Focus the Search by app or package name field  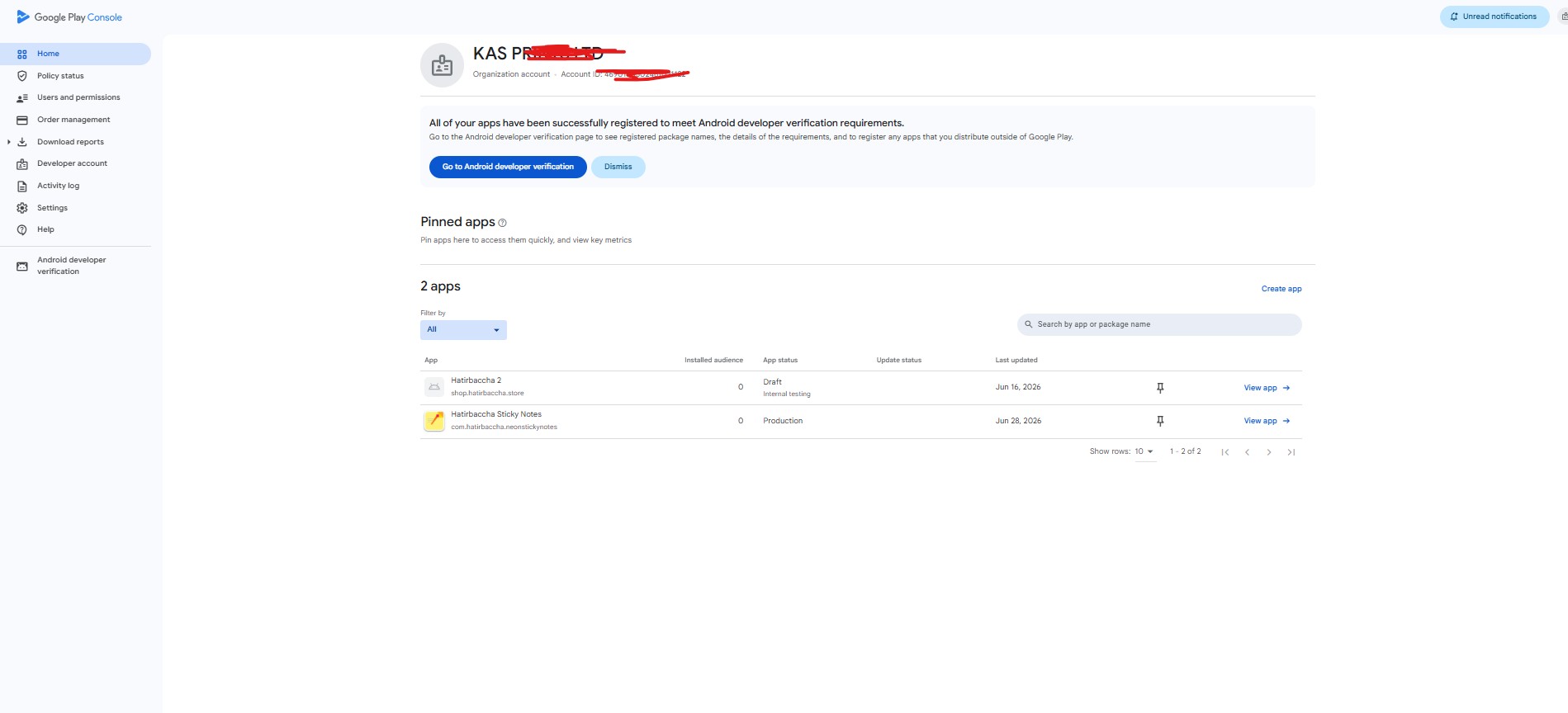pos(1159,324)
